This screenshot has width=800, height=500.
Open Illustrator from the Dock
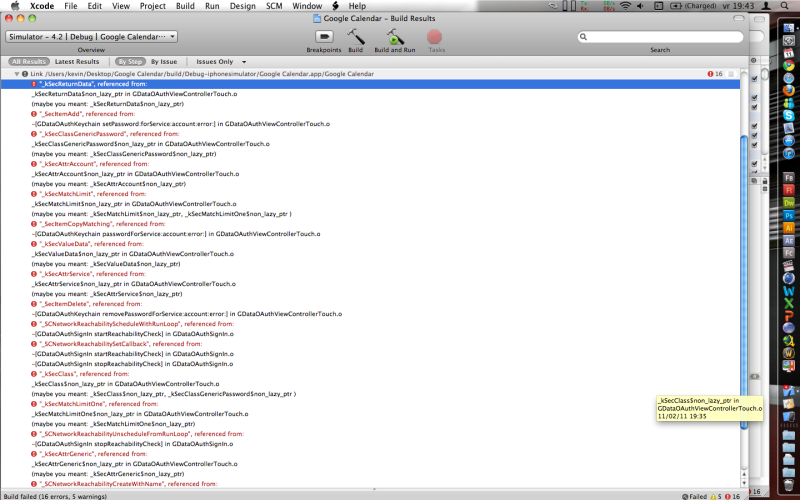pyautogui.click(x=789, y=228)
